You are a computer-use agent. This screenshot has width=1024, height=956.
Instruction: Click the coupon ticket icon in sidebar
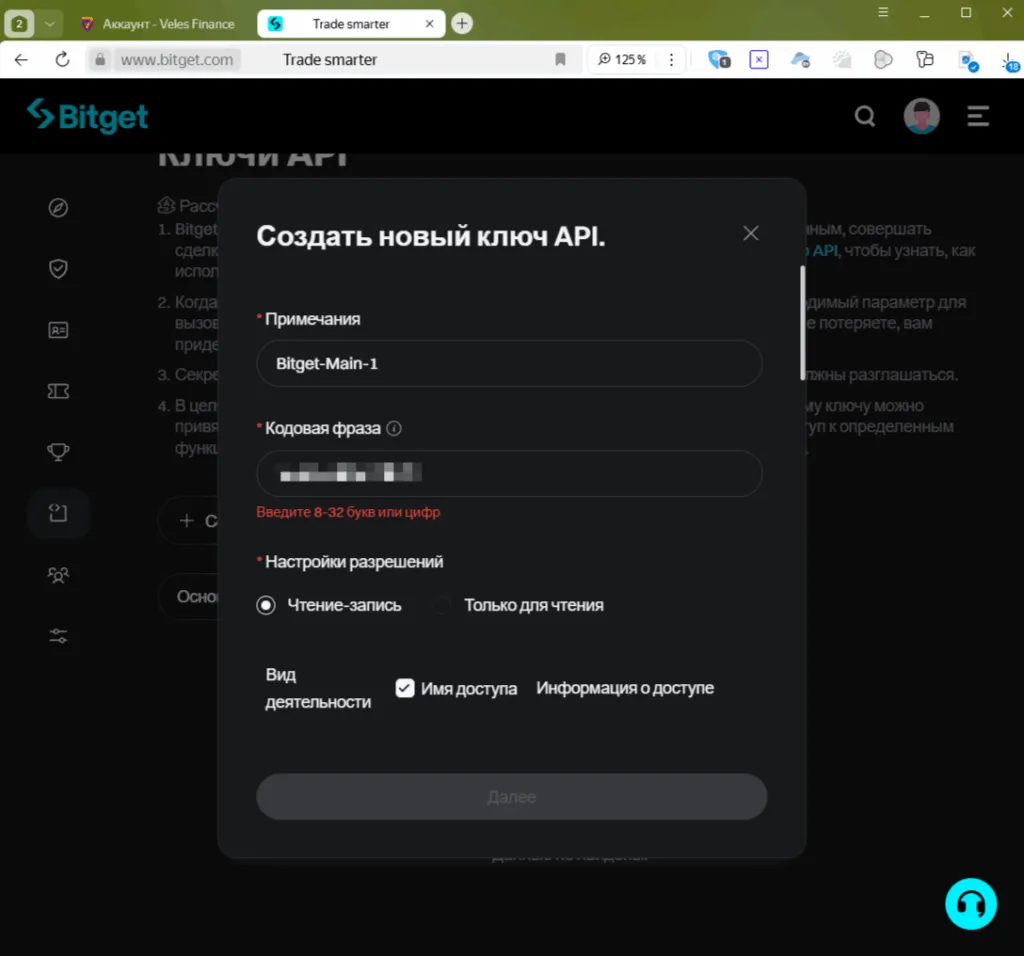[58, 390]
